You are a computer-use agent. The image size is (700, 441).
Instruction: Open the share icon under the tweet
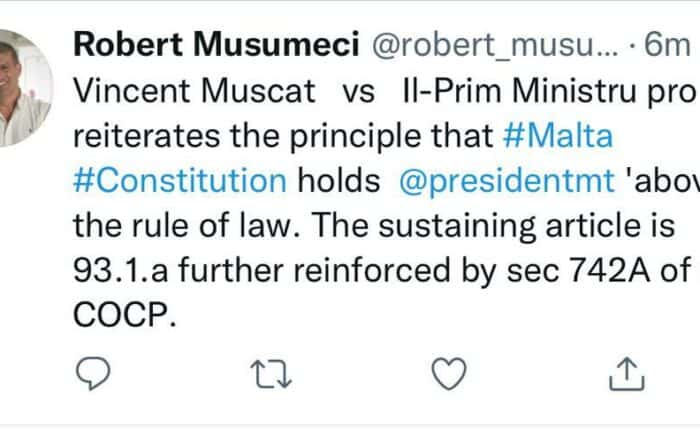point(625,374)
